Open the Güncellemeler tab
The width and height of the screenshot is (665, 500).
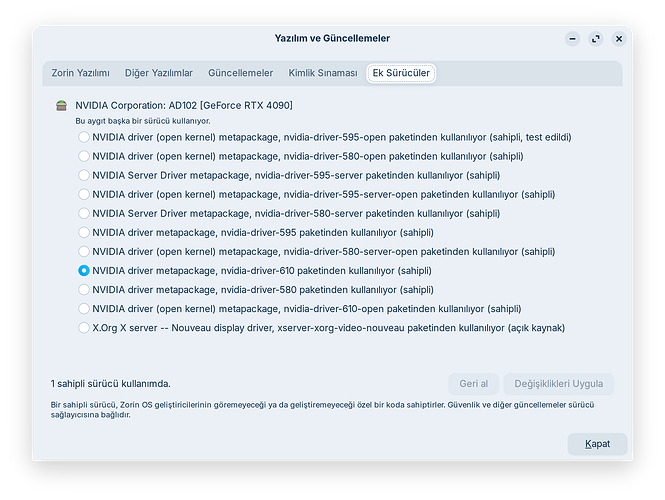coord(240,73)
